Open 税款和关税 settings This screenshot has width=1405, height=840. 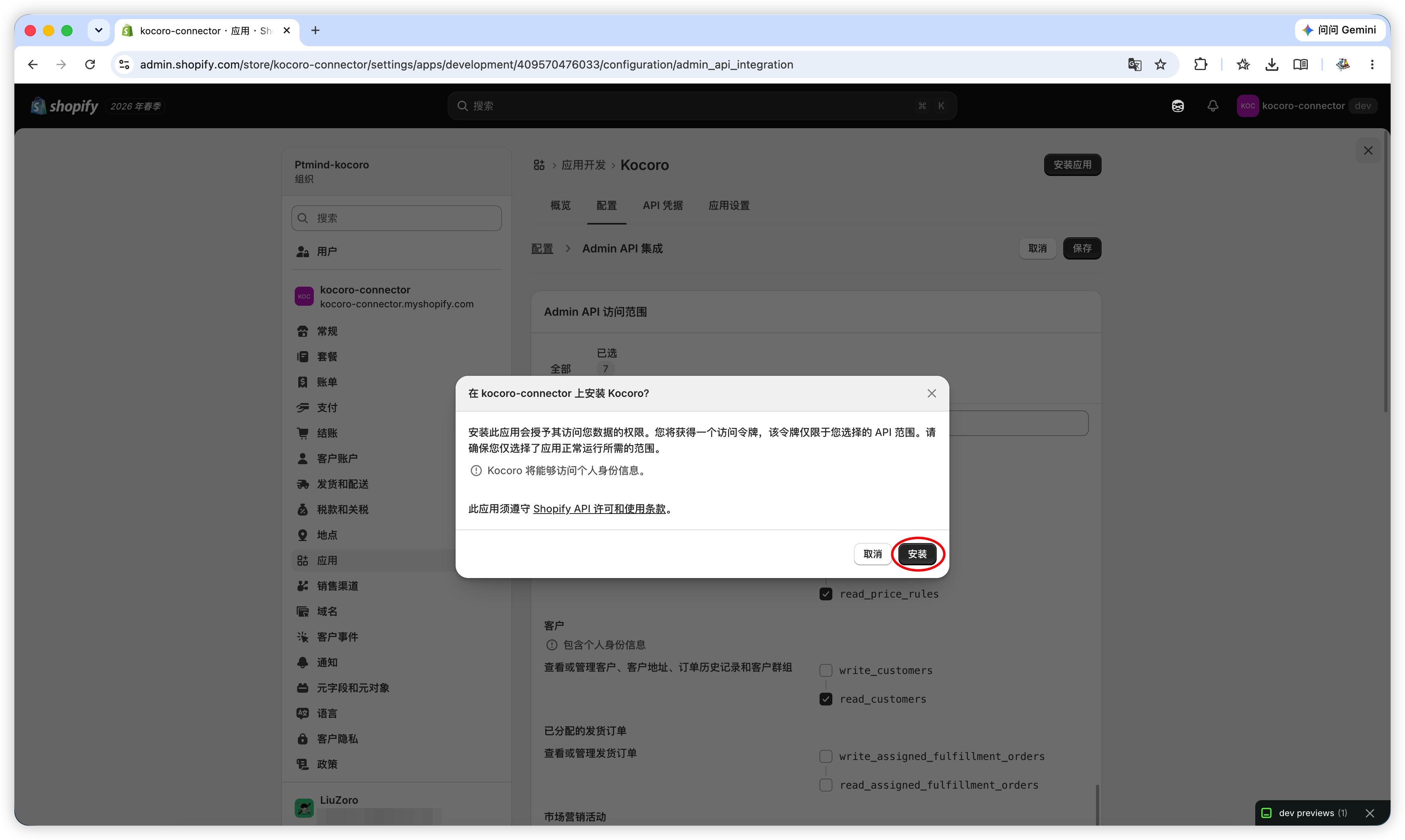396,510
